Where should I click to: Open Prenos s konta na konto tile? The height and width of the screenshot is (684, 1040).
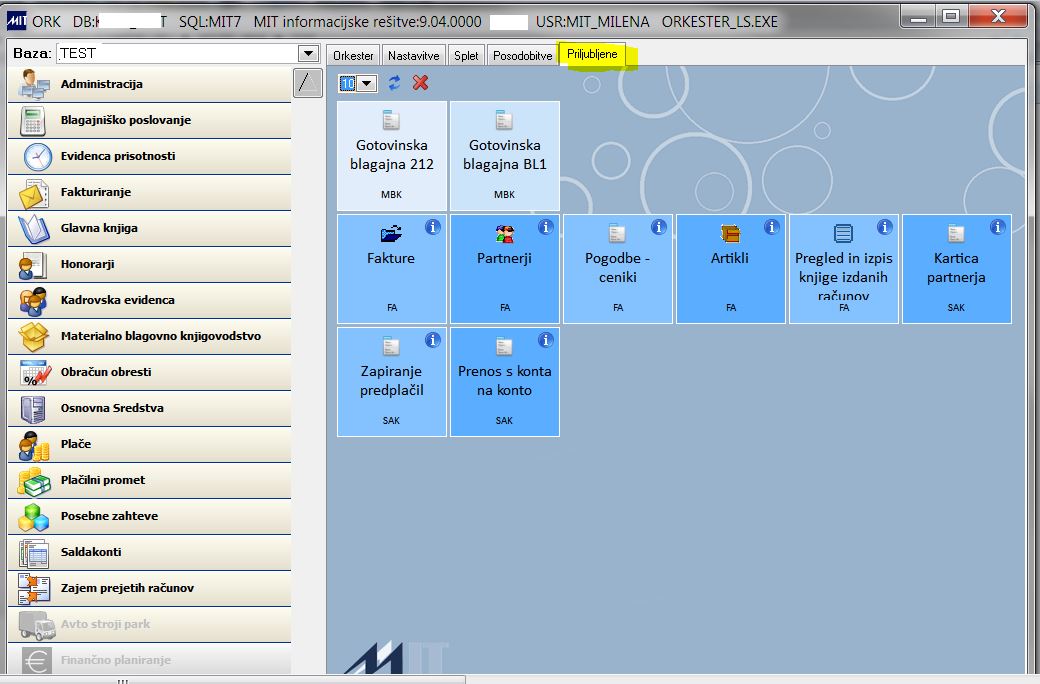click(505, 381)
